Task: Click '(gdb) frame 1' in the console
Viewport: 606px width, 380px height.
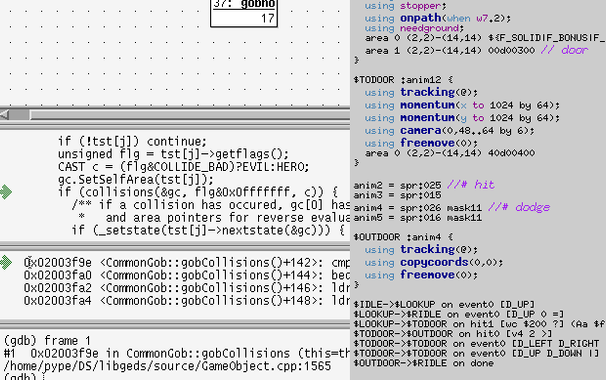Action: click(47, 341)
